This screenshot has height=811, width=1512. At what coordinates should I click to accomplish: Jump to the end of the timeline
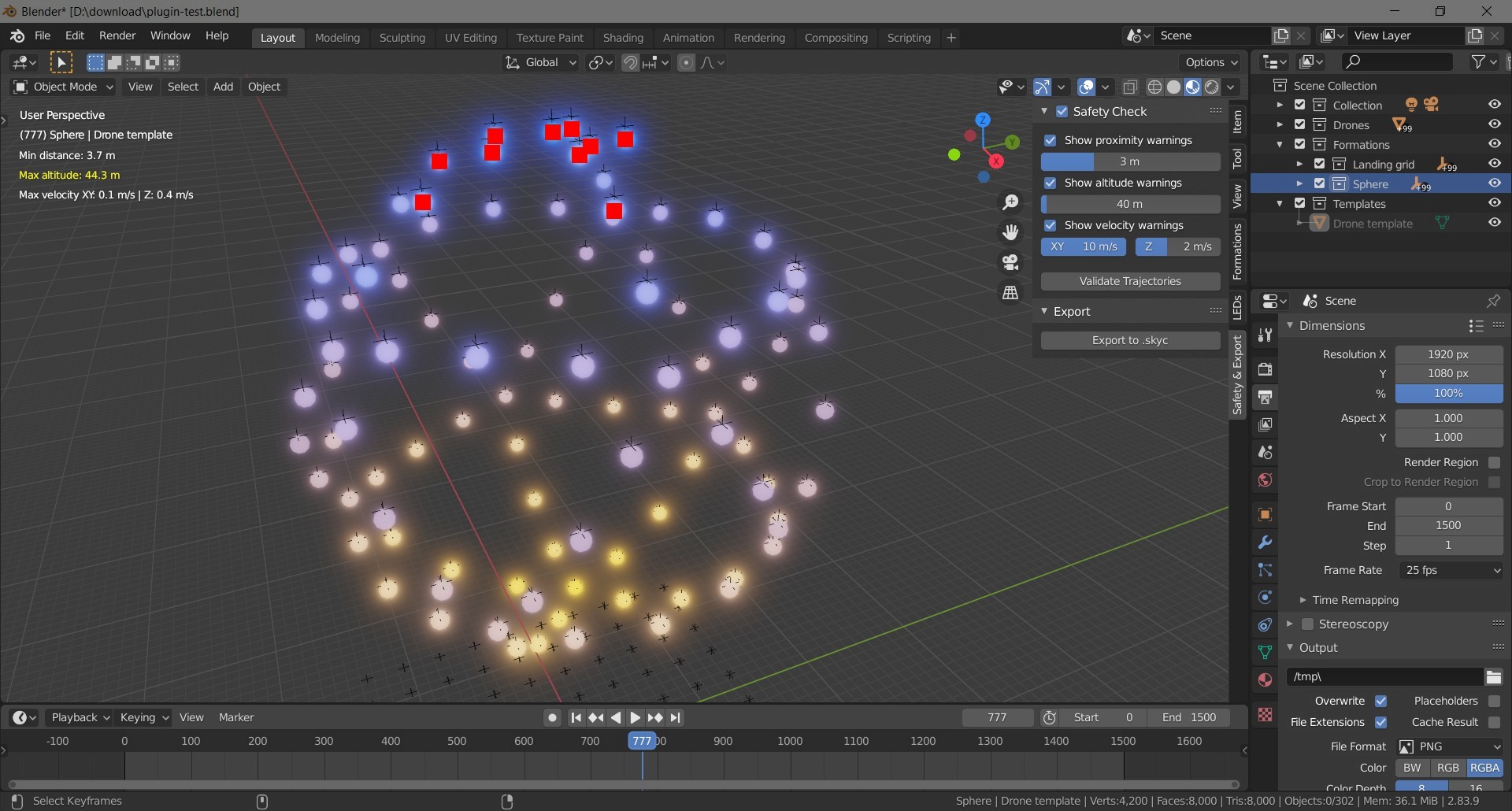point(676,717)
